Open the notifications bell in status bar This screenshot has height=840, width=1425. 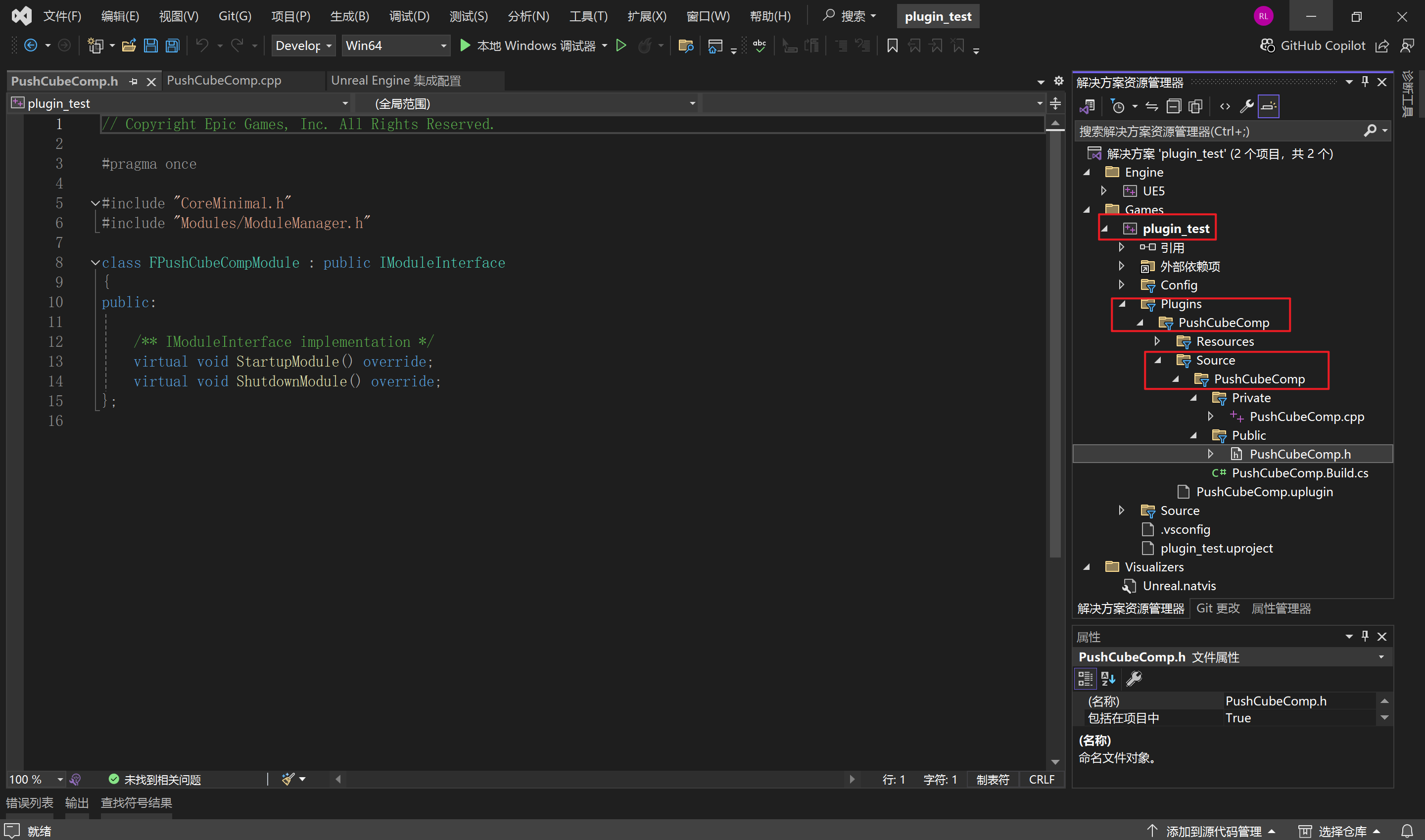point(1407,831)
